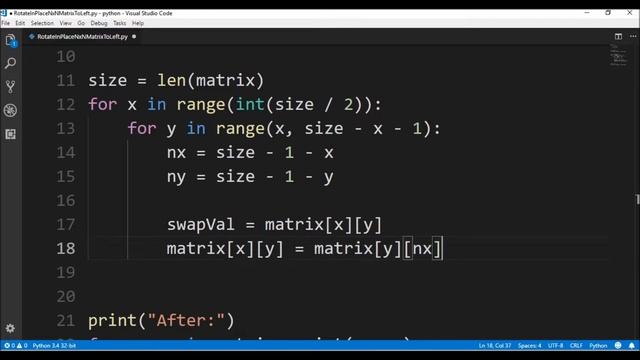
Task: Change line endings via CRLF
Action: click(x=576, y=345)
